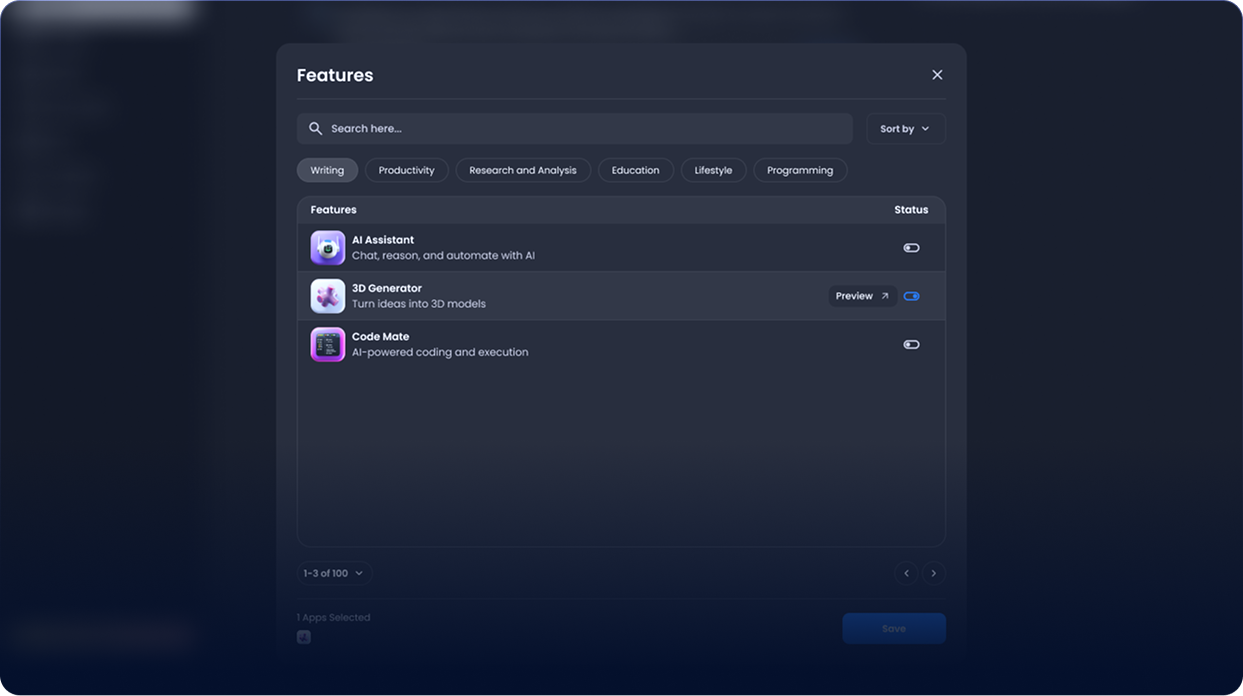Filter by Research and Analysis
The image size is (1243, 696).
pyautogui.click(x=523, y=170)
